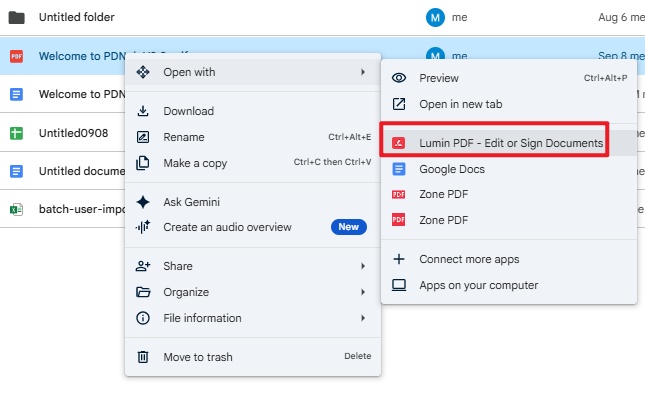
Task: Click the red PDF file icon of selected row
Action: pos(16,56)
